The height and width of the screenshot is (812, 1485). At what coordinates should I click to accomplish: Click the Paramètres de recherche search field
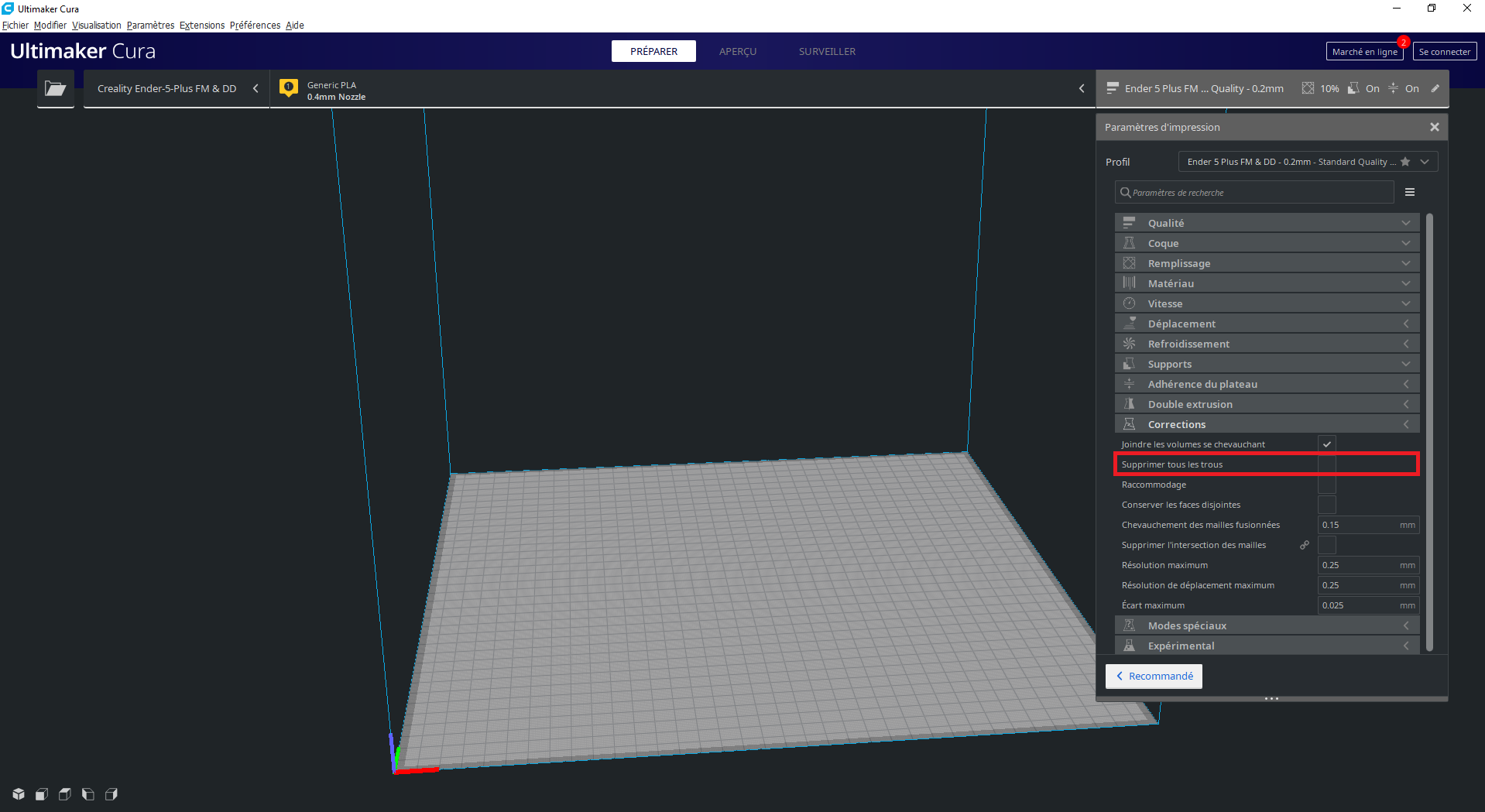point(1254,193)
